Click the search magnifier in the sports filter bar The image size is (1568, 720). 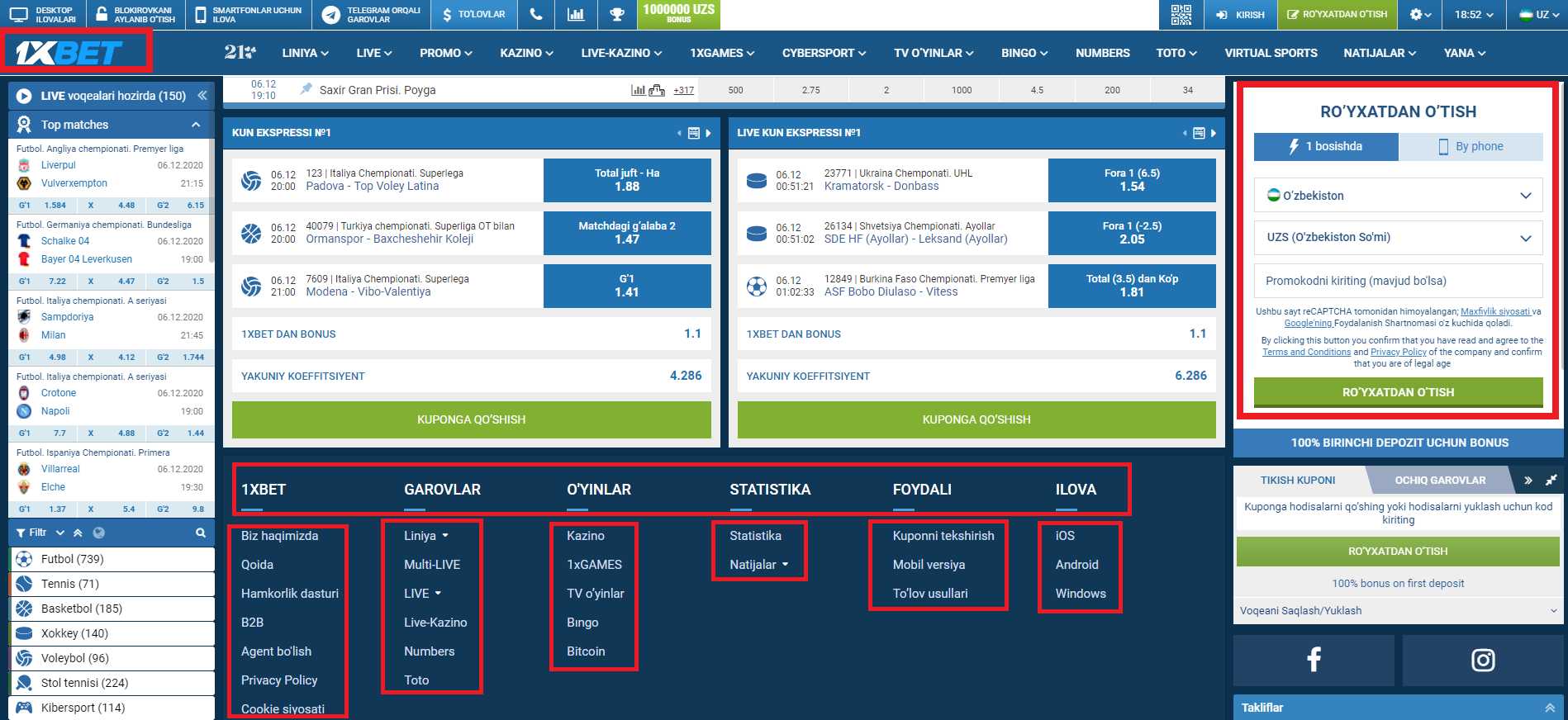coord(200,533)
